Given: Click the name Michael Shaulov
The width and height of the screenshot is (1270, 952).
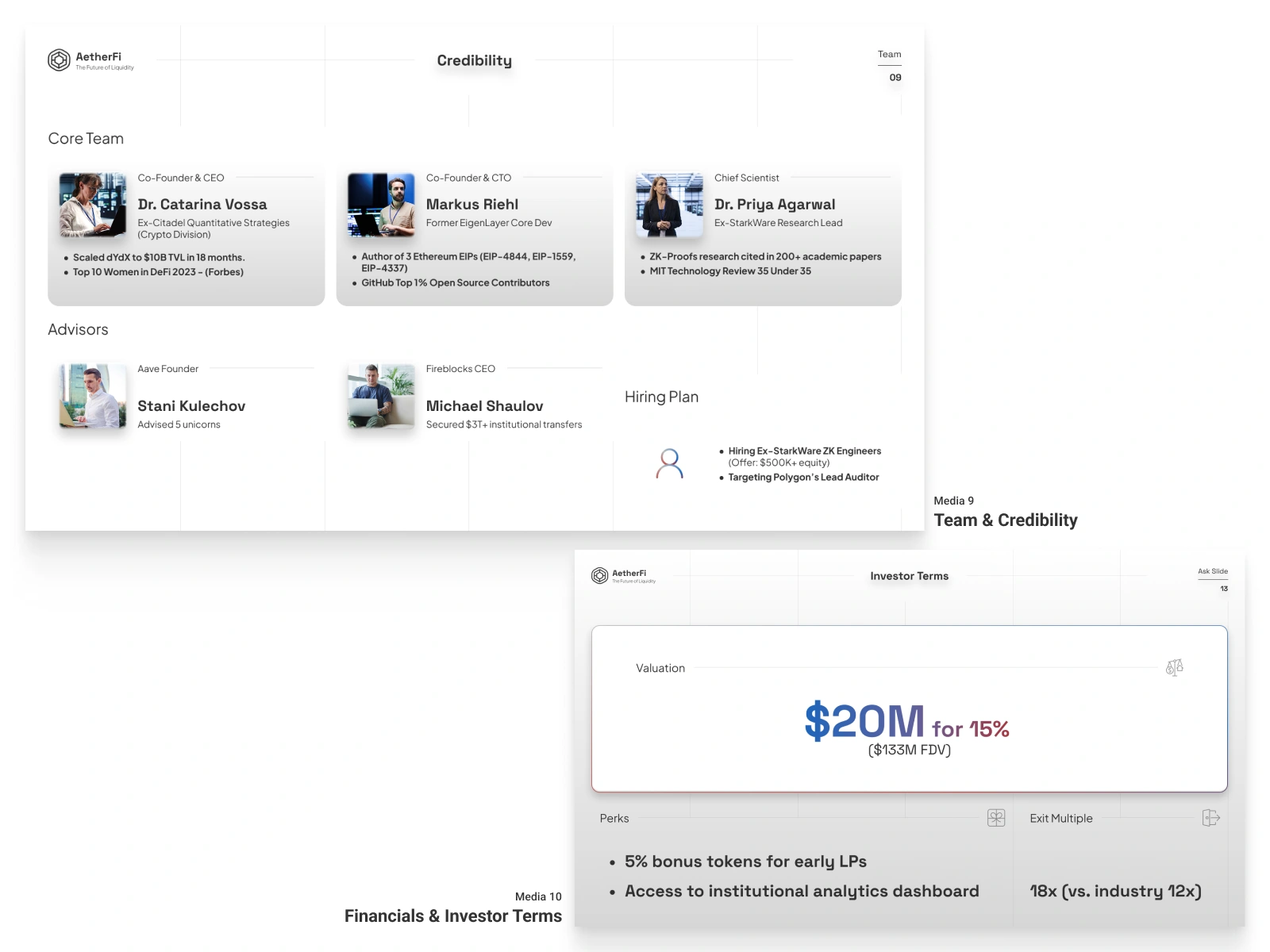Looking at the screenshot, I should [x=484, y=406].
